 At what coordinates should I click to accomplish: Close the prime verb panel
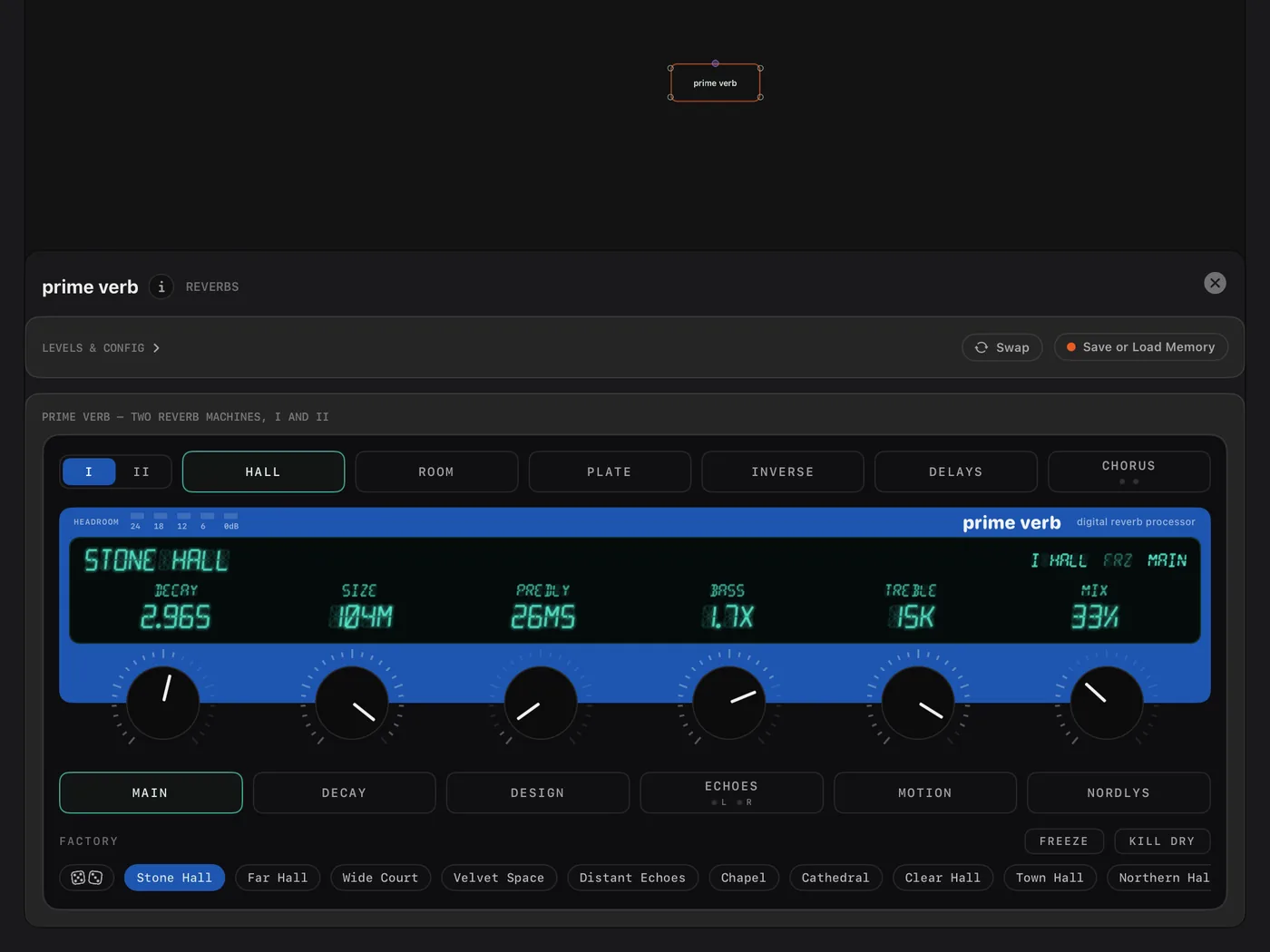pos(1215,283)
